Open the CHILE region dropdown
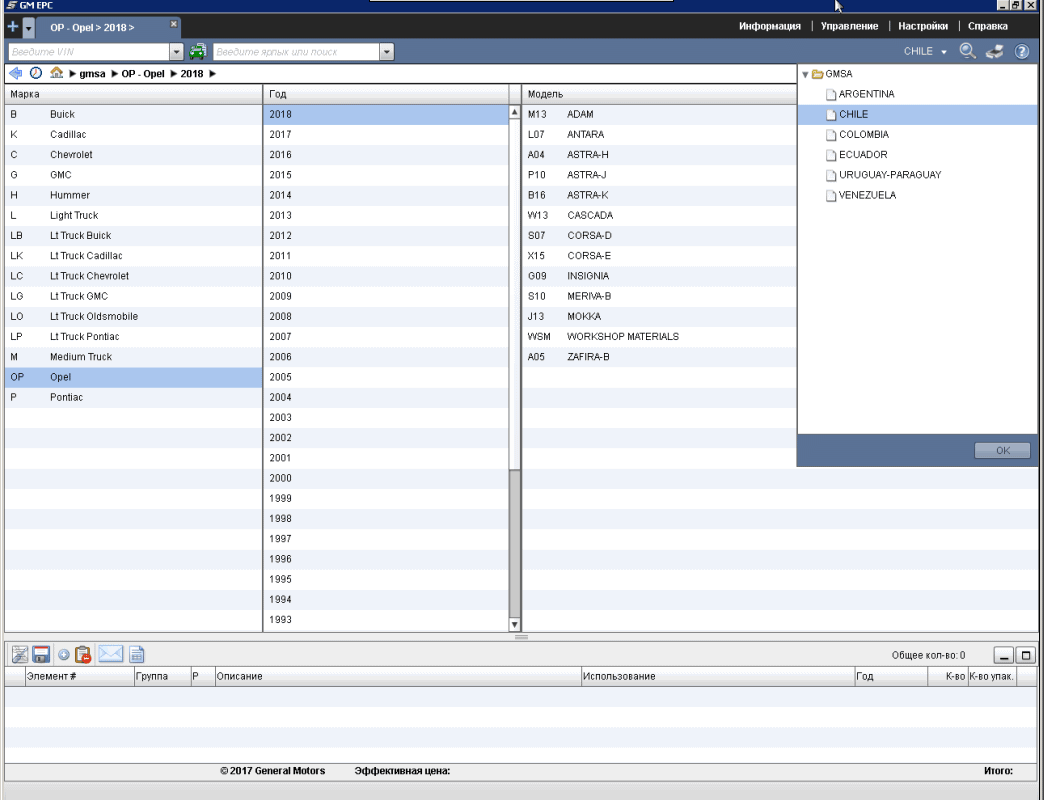The height and width of the screenshot is (800, 1044). (x=924, y=52)
